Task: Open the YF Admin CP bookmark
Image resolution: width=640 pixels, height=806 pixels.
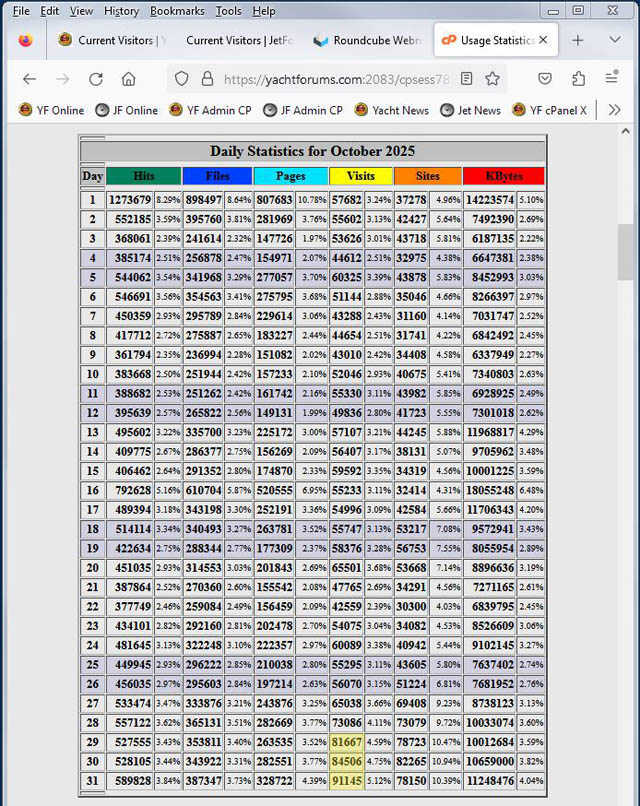Action: [x=211, y=110]
